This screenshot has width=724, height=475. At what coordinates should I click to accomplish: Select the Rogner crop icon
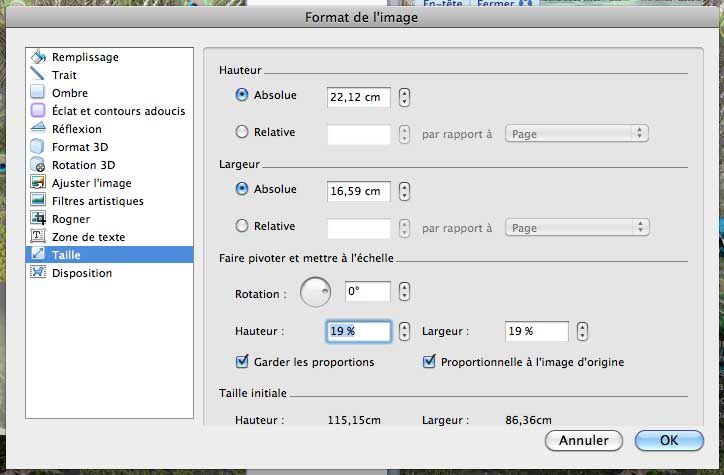pyautogui.click(x=39, y=219)
